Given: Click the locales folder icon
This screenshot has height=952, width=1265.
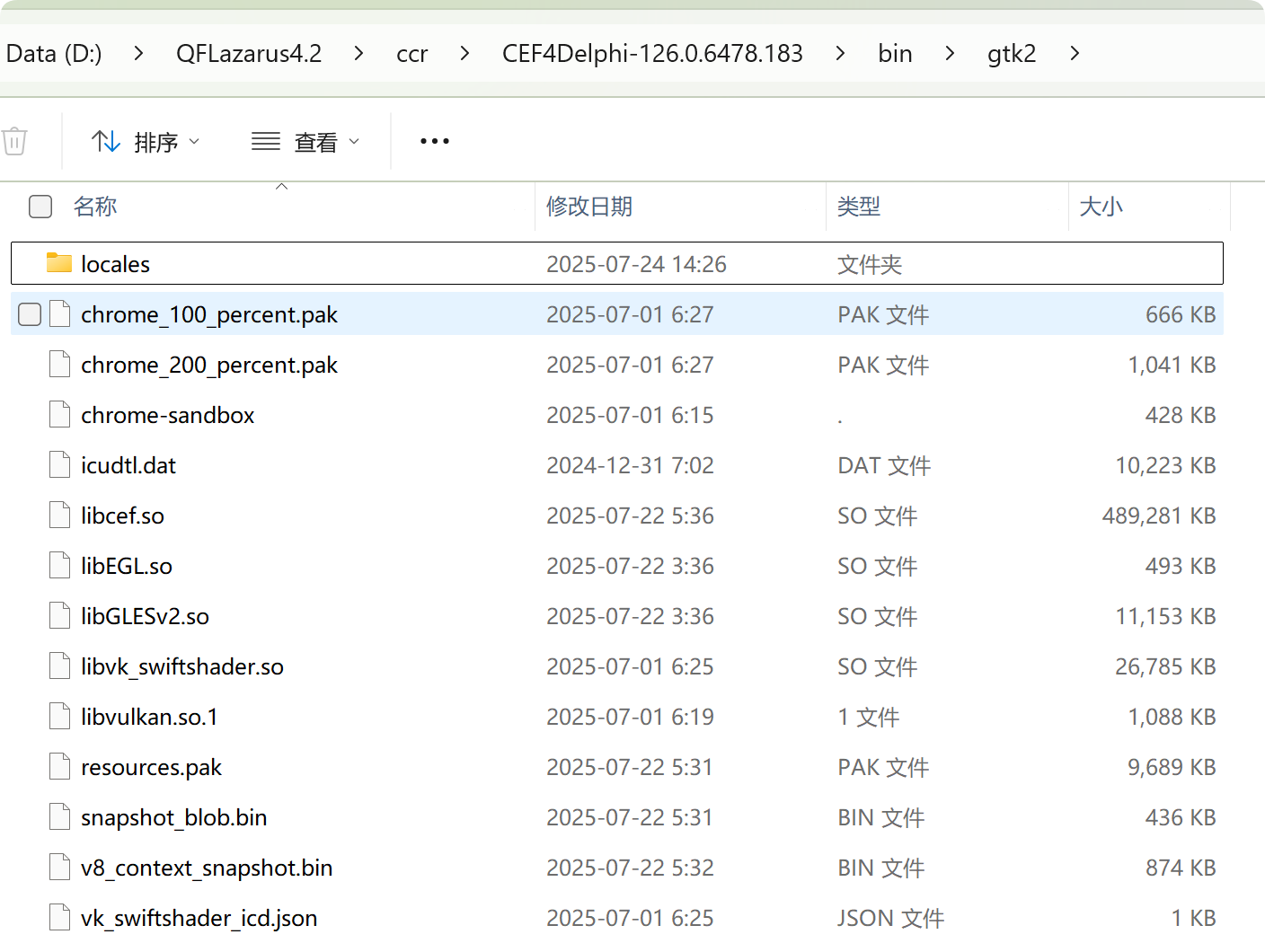Looking at the screenshot, I should tap(59, 263).
